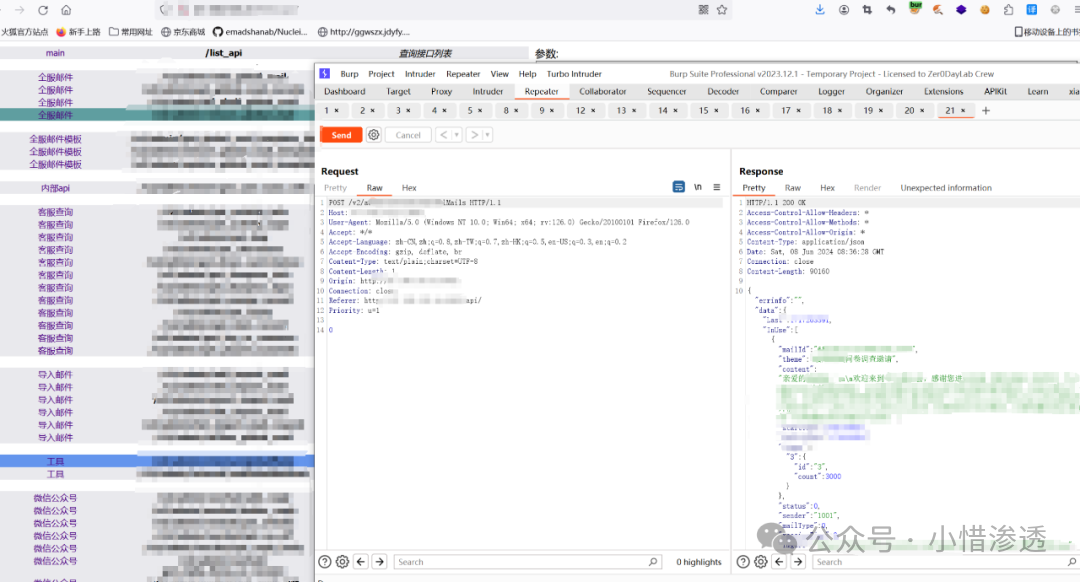Expand the history forward dropdown arrow
1080x582 pixels.
(487, 135)
